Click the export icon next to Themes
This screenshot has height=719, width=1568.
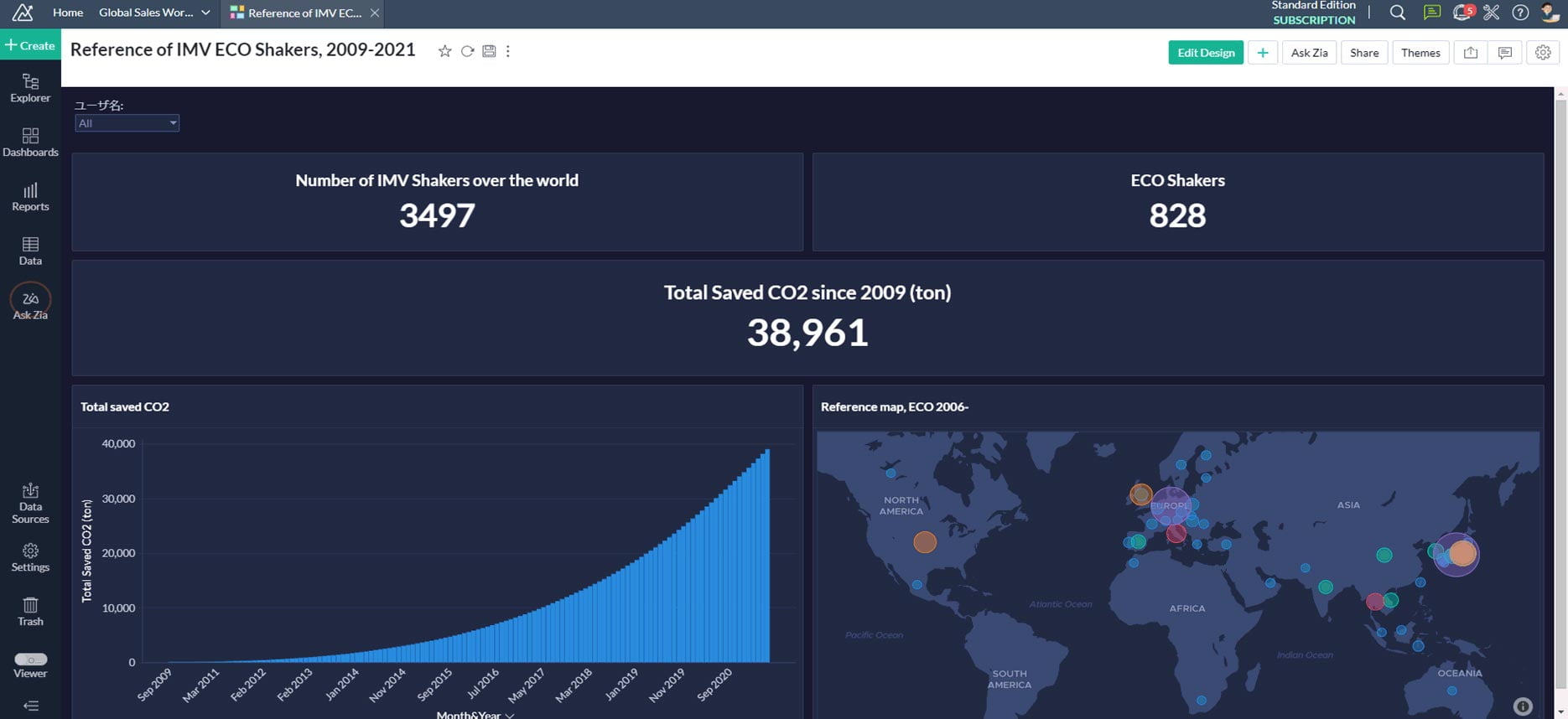1471,53
